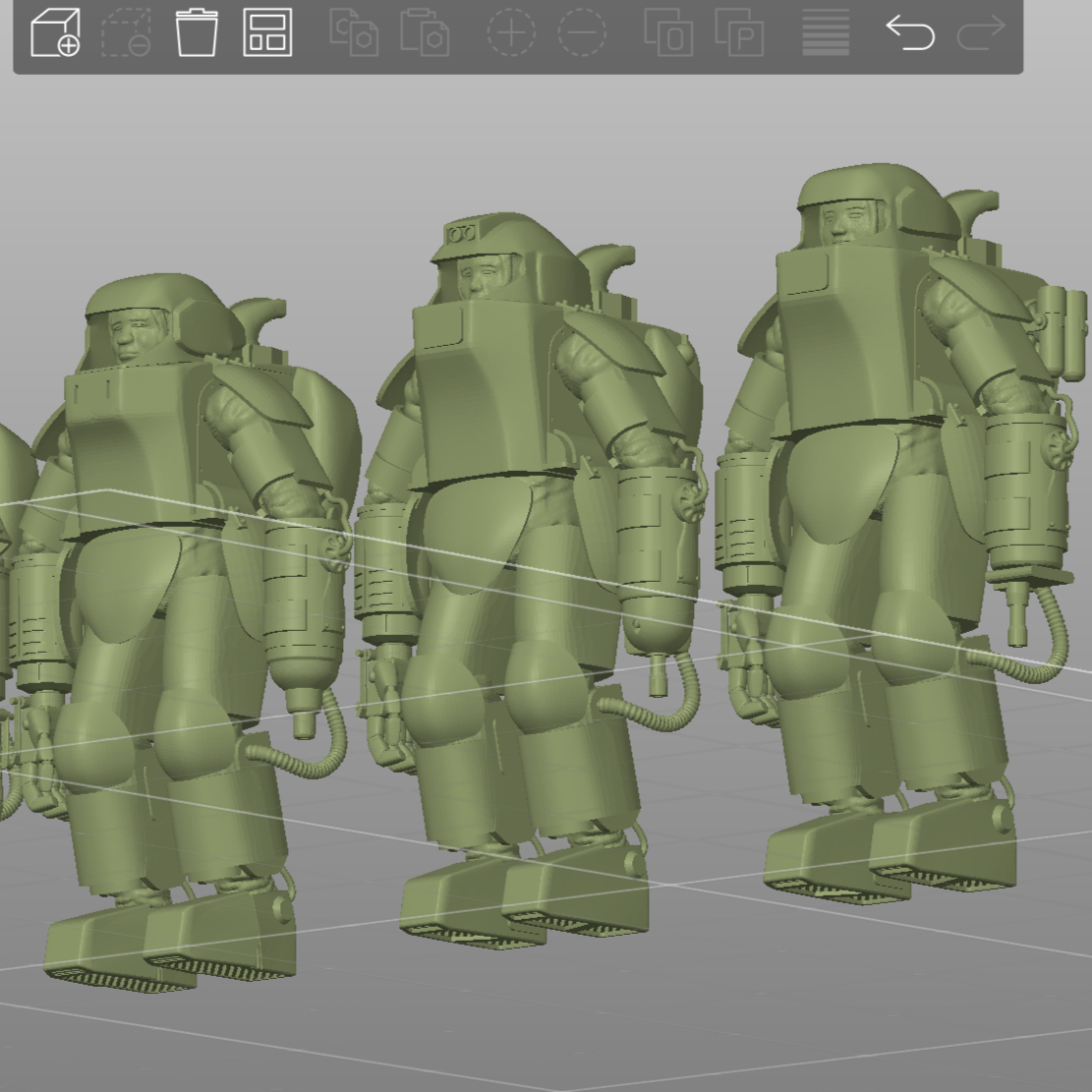The width and height of the screenshot is (1092, 1092).
Task: Click the Copy icon in toolbar
Action: click(354, 32)
